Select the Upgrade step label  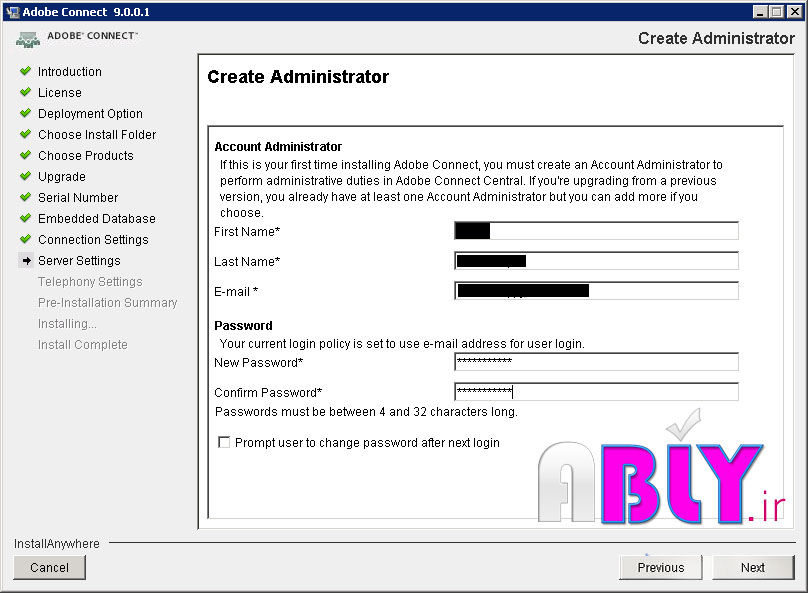[x=62, y=177]
